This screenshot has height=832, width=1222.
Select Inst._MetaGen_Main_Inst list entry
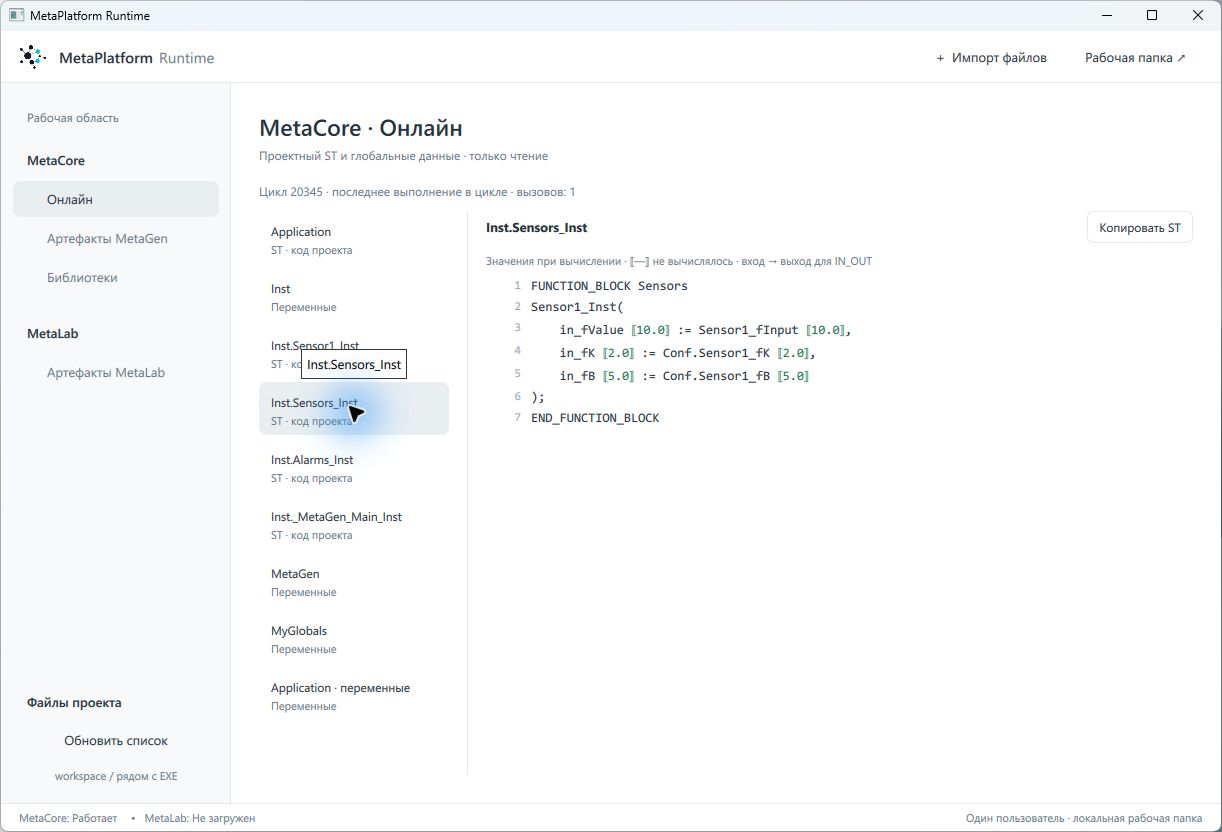pos(354,525)
